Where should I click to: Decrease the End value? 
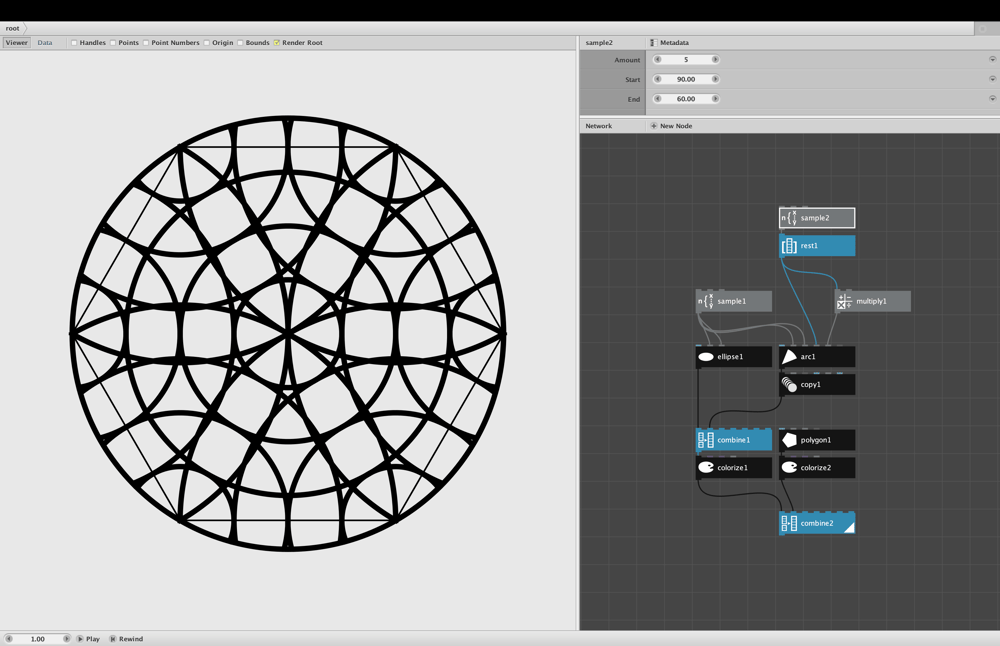coord(658,99)
